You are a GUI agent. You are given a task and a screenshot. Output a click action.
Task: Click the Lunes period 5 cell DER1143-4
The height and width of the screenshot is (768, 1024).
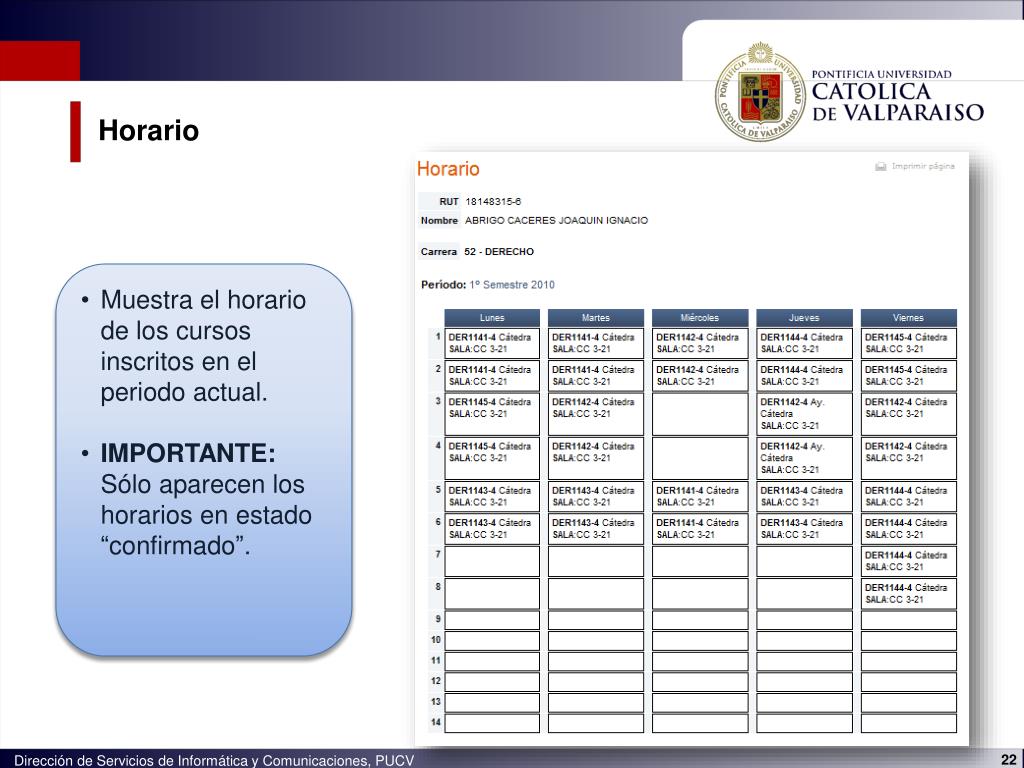point(492,496)
